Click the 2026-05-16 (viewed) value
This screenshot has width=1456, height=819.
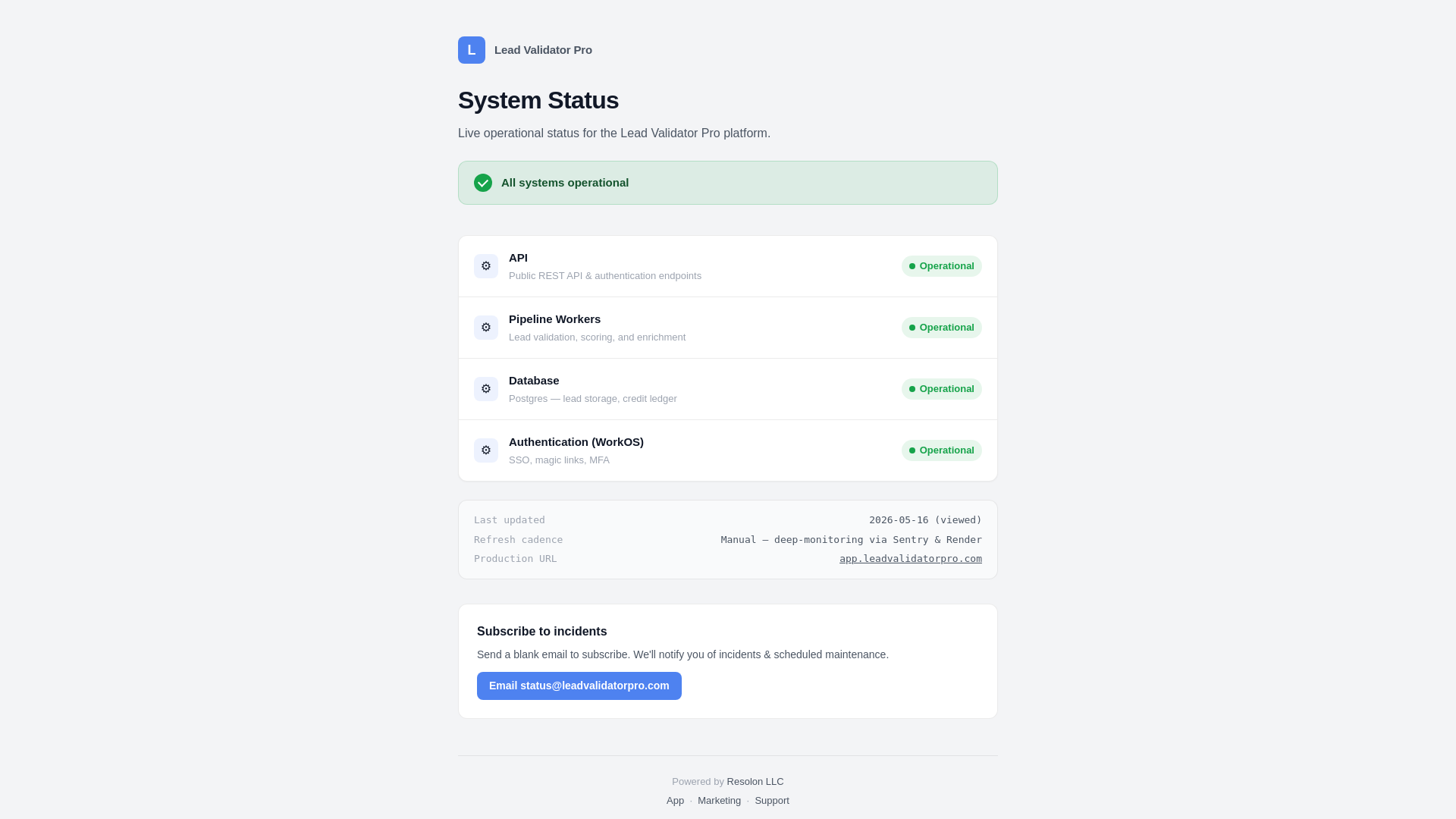point(925,520)
